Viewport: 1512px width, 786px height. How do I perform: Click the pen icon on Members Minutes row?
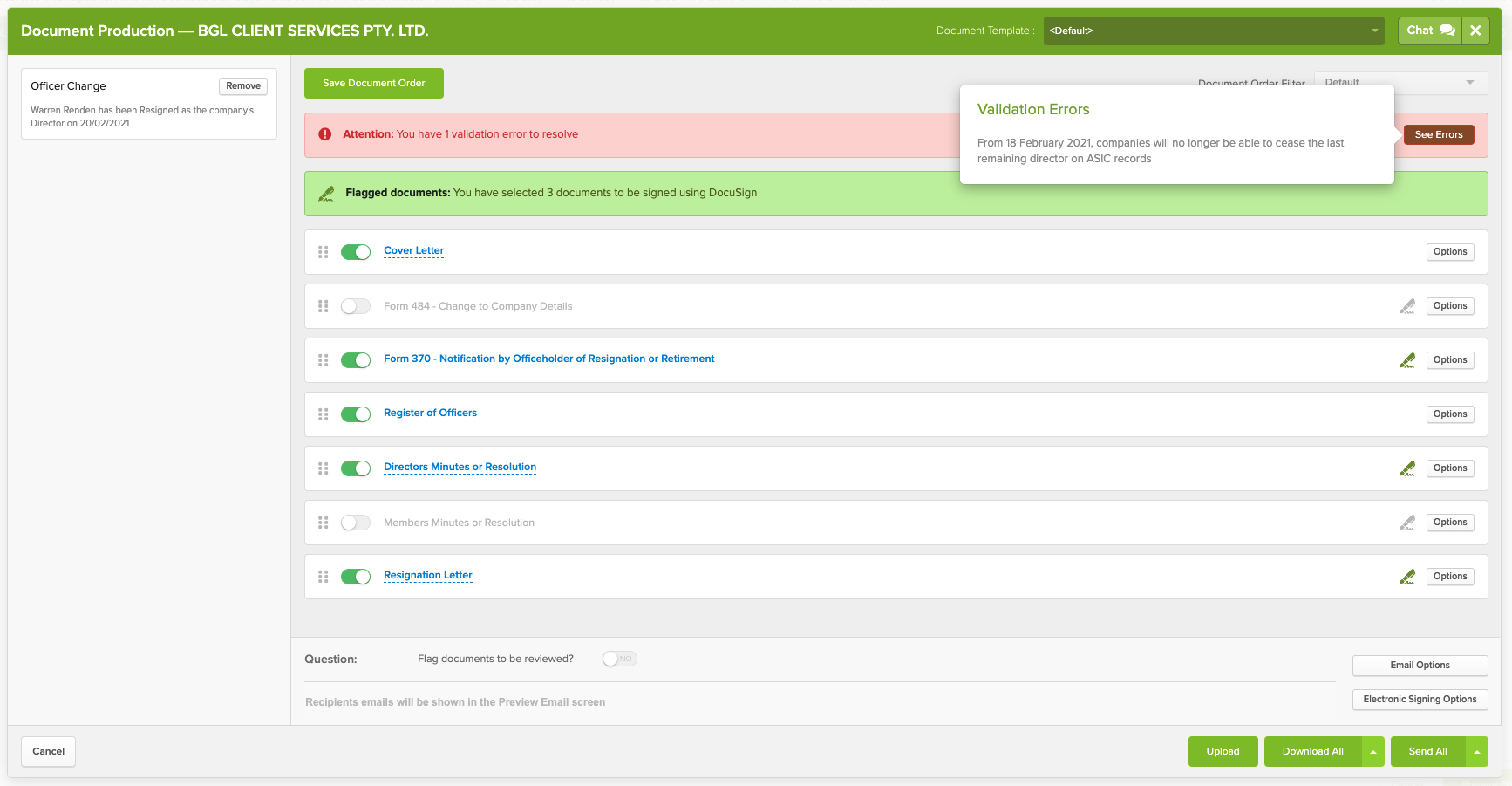click(x=1406, y=523)
